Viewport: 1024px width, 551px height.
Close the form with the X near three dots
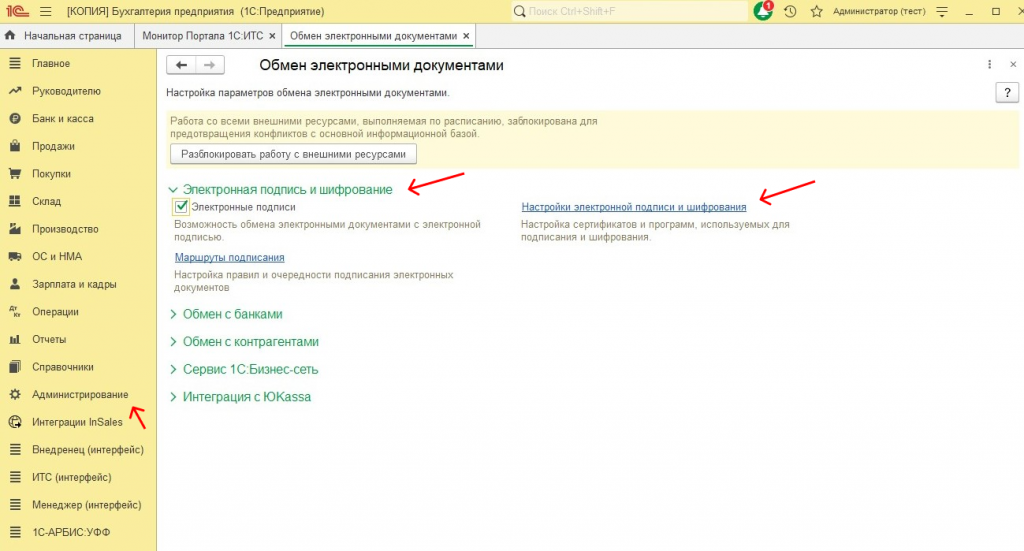(1013, 64)
